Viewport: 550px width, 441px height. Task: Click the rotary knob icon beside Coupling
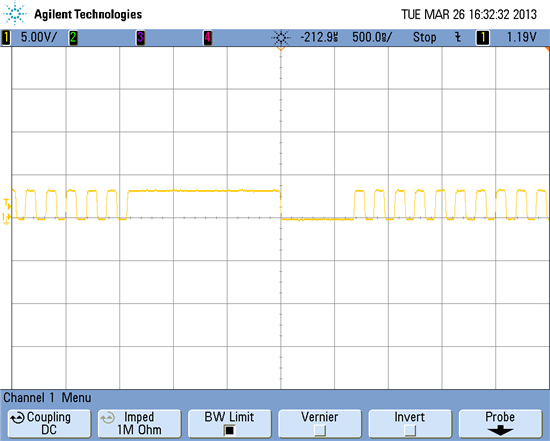coord(17,418)
